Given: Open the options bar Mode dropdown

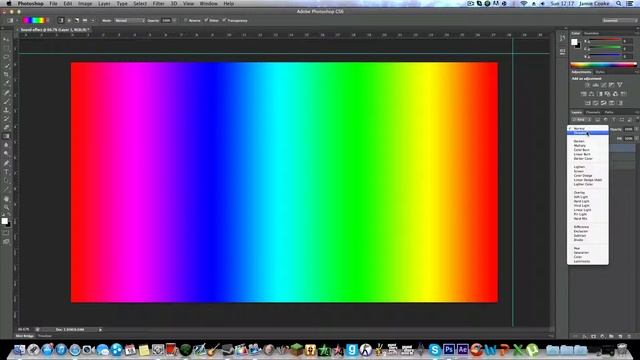Looking at the screenshot, I should 129,20.
